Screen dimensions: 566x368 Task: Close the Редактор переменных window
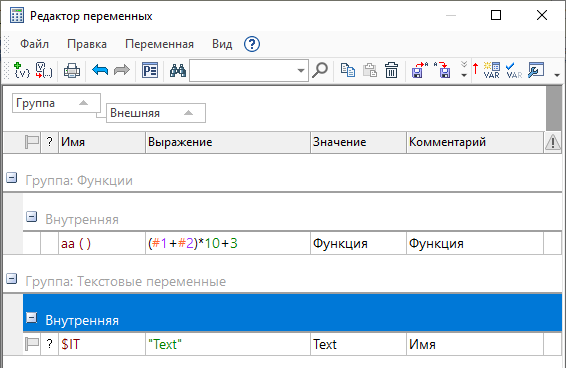pyautogui.click(x=542, y=15)
